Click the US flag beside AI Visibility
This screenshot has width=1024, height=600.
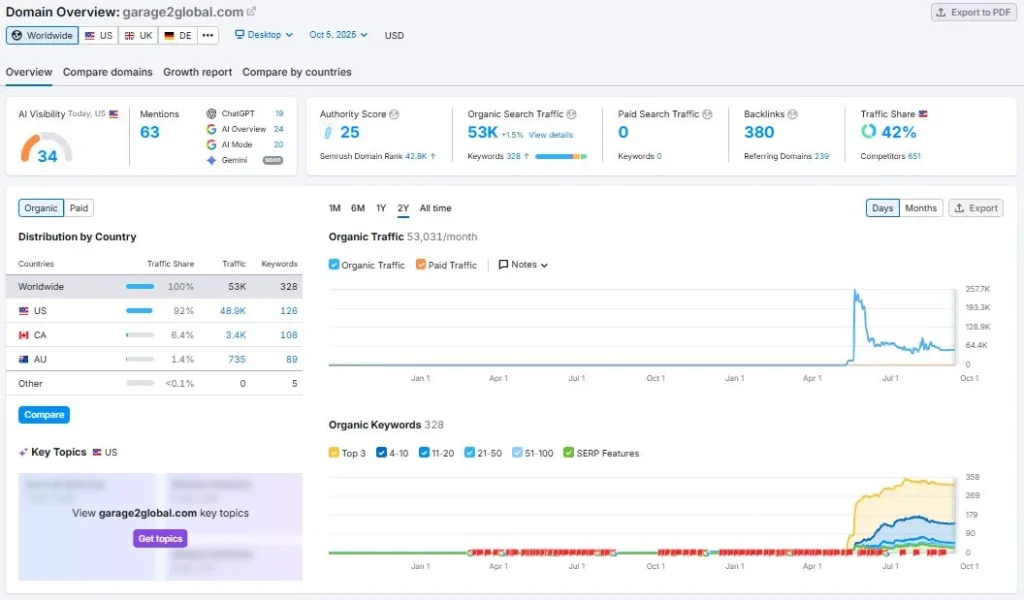point(114,114)
